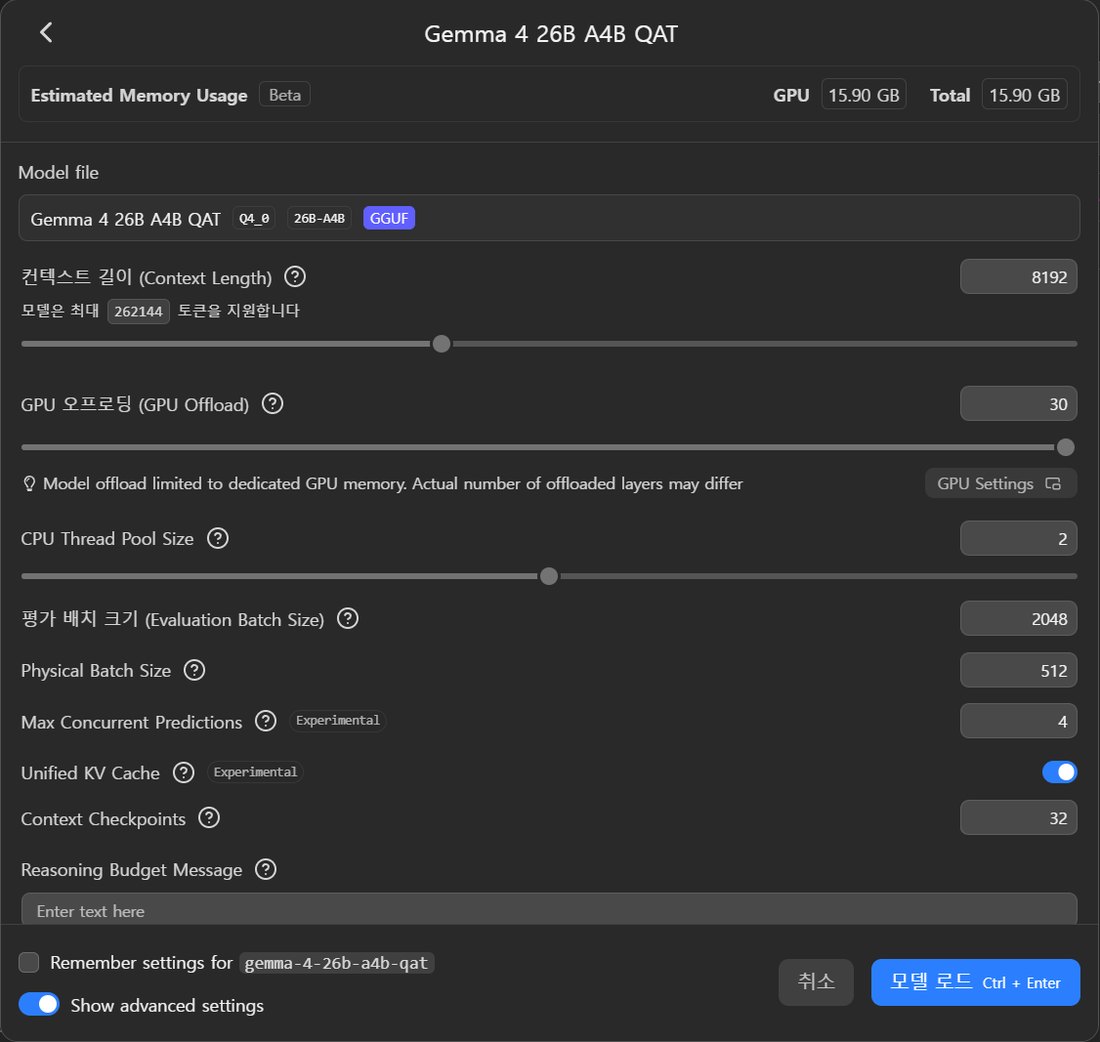Go back using the left chevron arrow
The width and height of the screenshot is (1100, 1042).
tap(46, 32)
